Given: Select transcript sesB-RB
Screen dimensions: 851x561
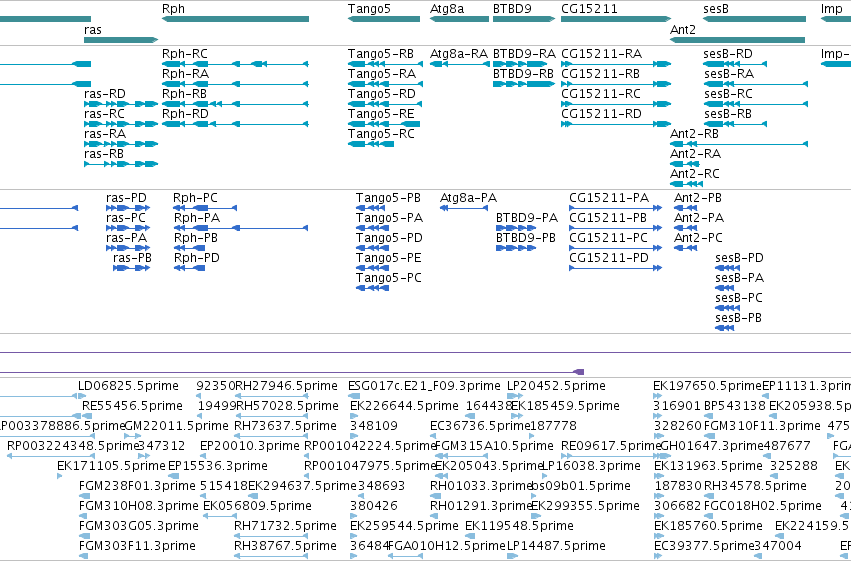Looking at the screenshot, I should [x=735, y=124].
